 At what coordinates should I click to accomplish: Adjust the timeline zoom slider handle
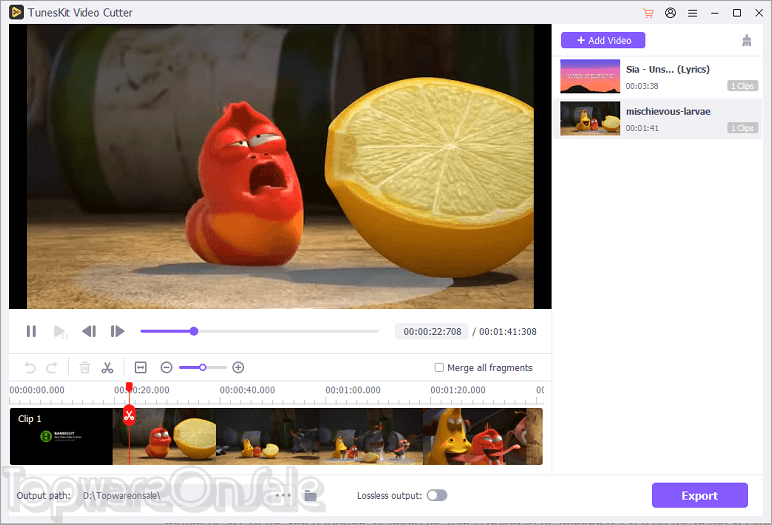[x=202, y=367]
